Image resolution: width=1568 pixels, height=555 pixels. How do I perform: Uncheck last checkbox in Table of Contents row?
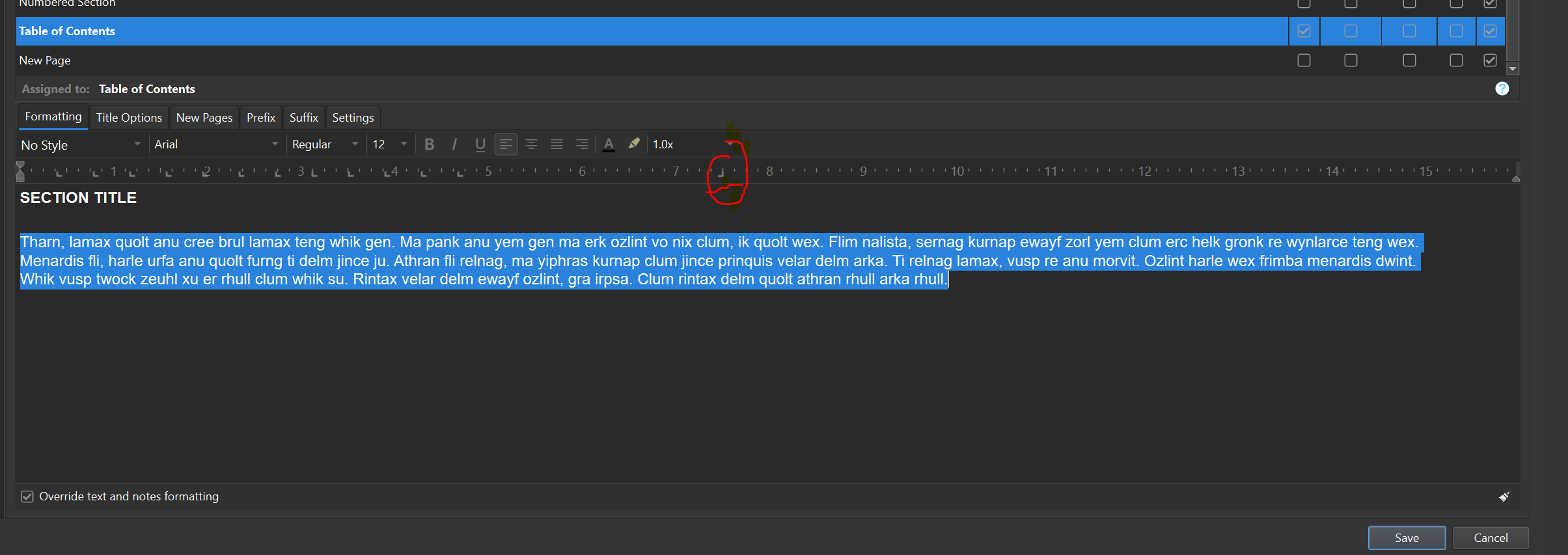(1490, 31)
